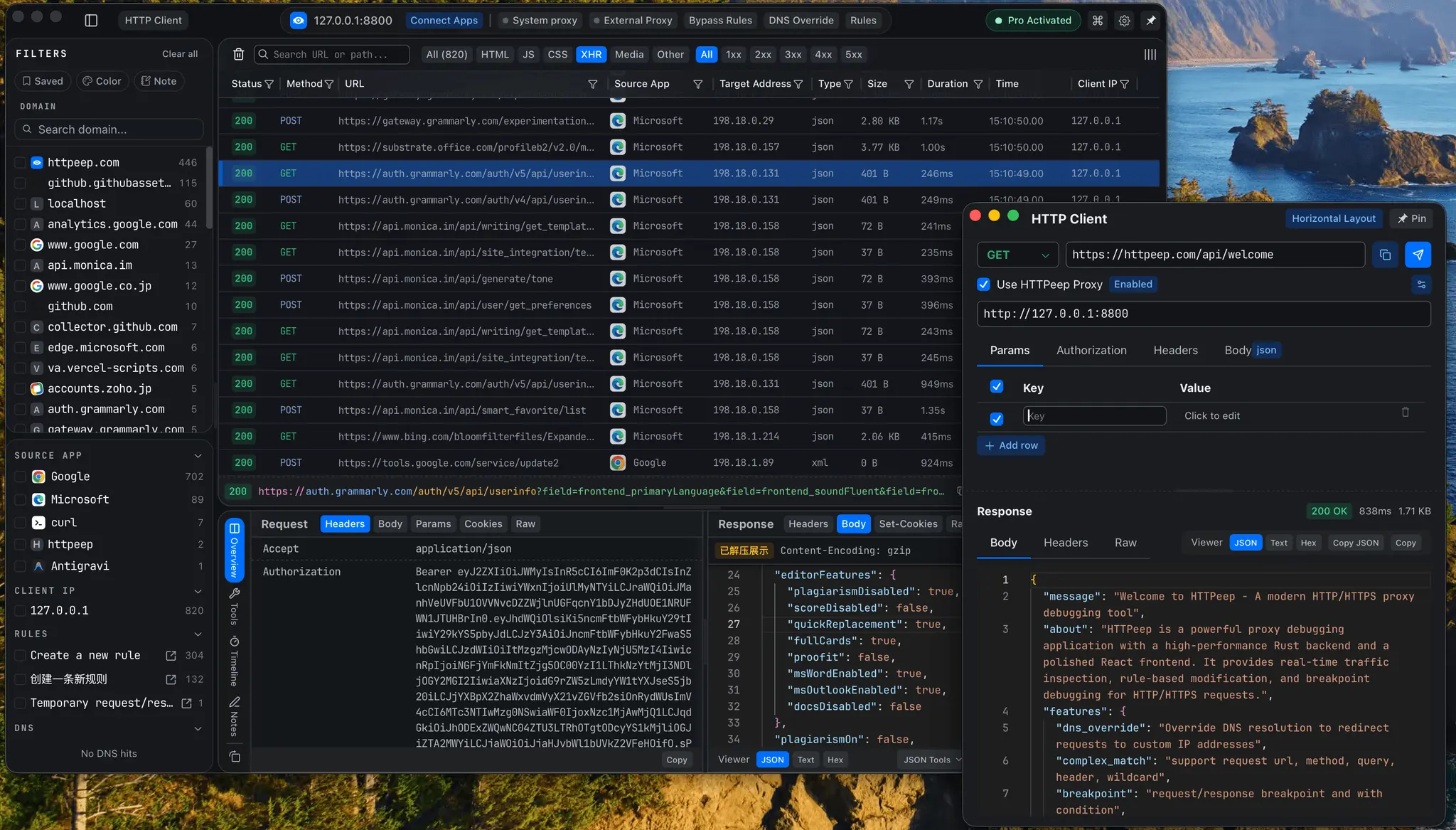Click the Add row button
The image size is (1456, 830).
1011,445
